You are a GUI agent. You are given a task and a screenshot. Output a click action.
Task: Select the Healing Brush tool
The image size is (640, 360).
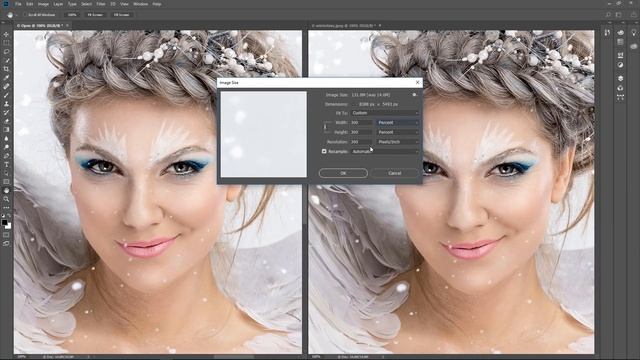coord(6,87)
